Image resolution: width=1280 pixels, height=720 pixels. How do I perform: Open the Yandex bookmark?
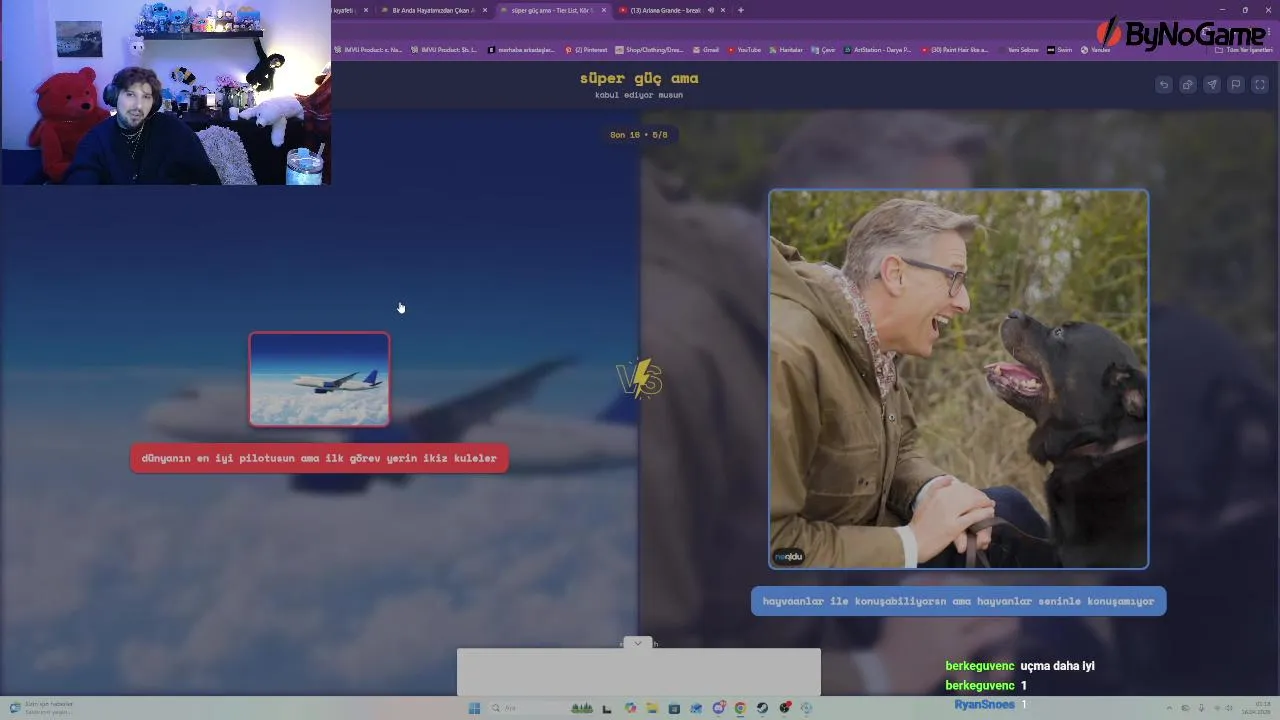pos(1096,50)
